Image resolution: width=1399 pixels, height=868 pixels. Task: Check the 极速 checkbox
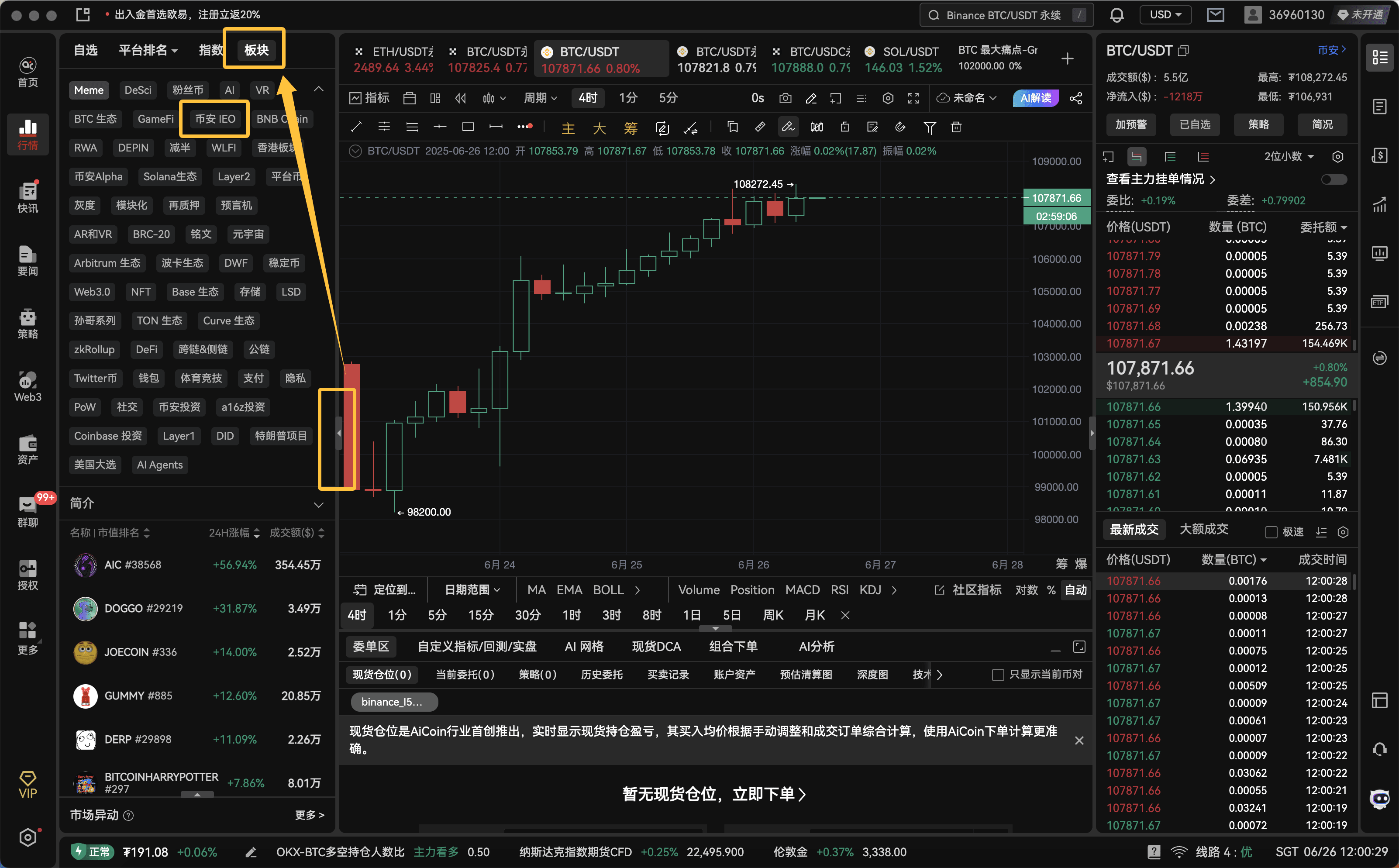coord(1271,532)
